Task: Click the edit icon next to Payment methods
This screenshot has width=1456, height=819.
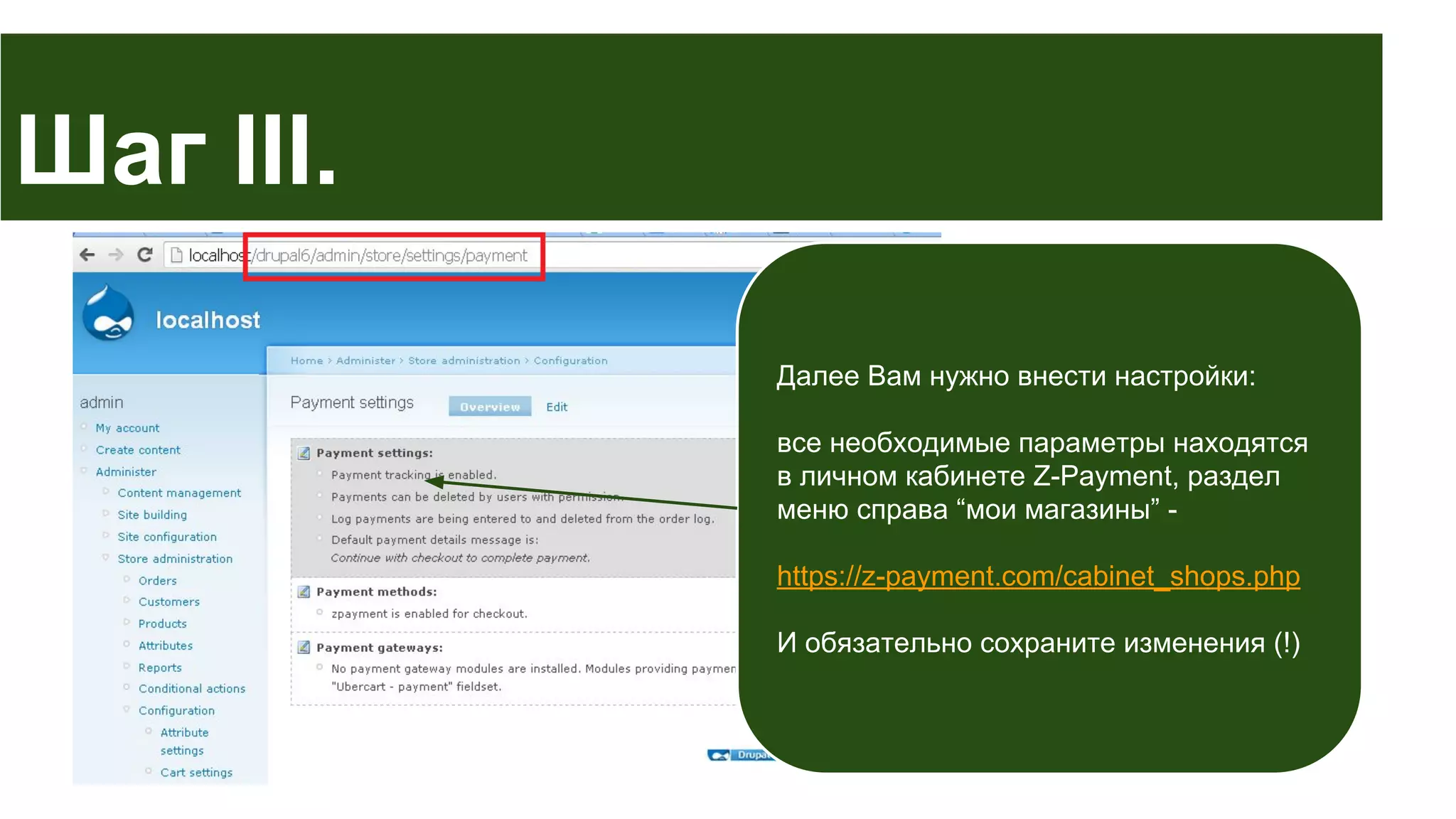Action: [x=304, y=591]
